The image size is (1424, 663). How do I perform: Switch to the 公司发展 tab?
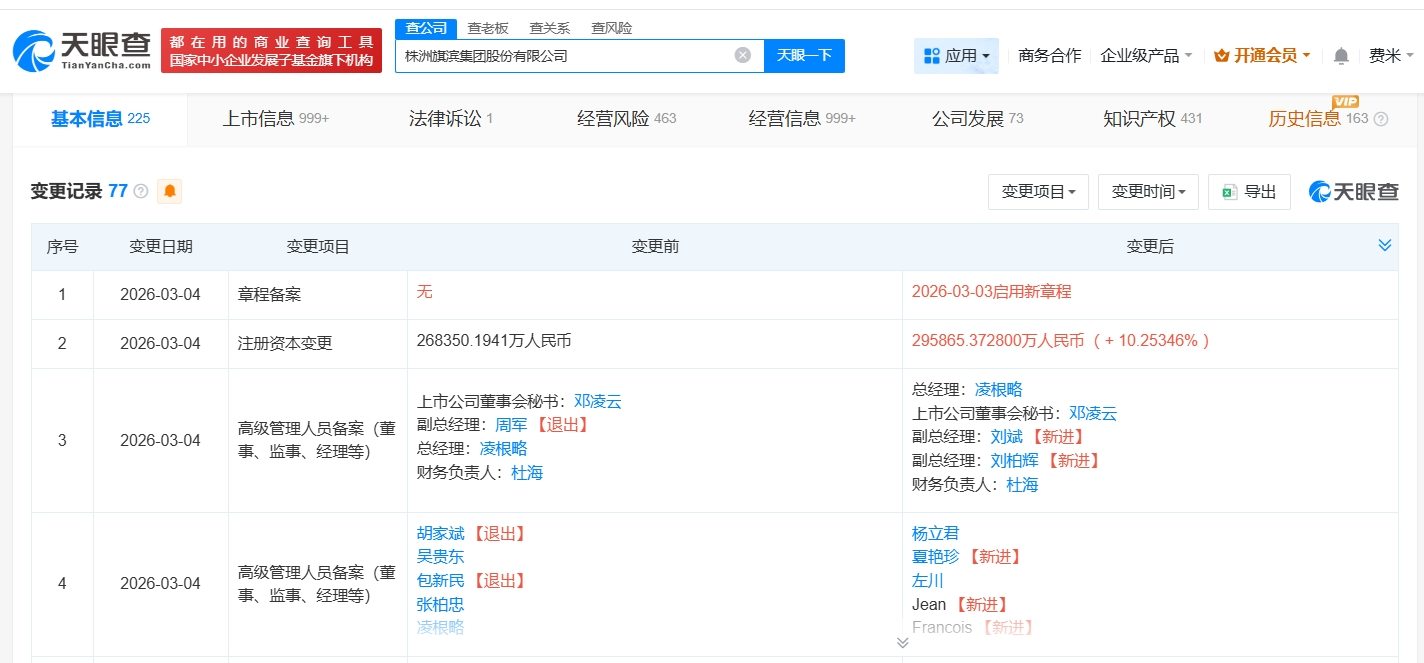tap(978, 119)
